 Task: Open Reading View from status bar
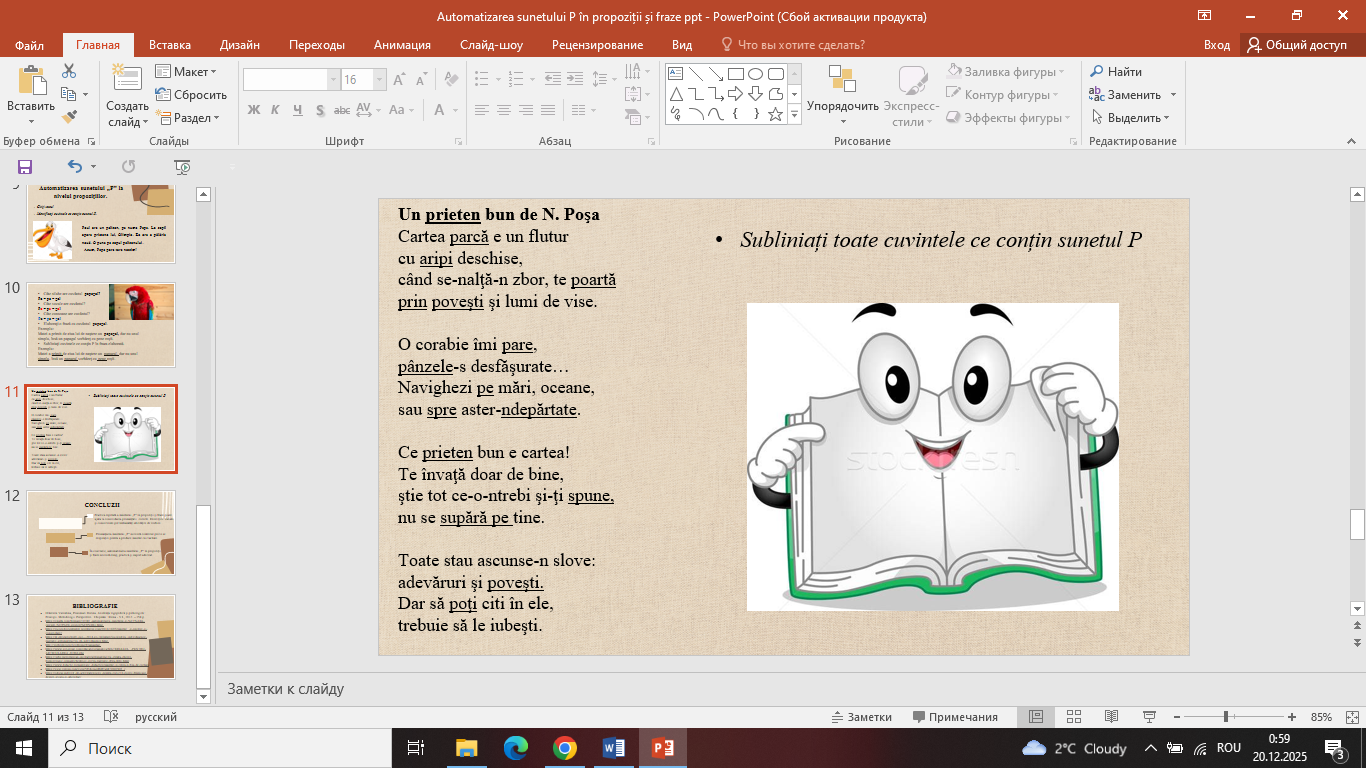coord(1111,717)
